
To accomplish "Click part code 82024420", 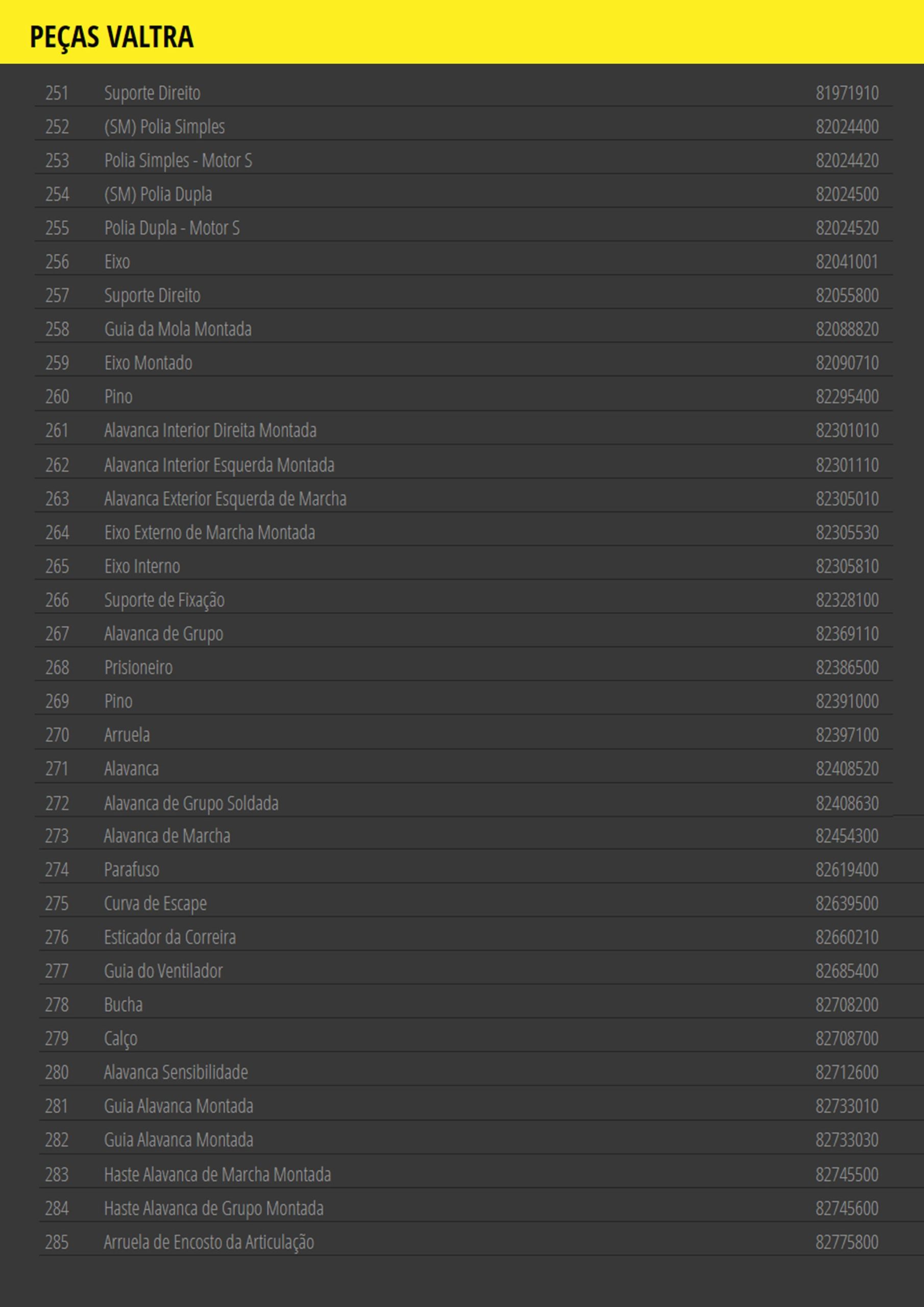I will (847, 160).
